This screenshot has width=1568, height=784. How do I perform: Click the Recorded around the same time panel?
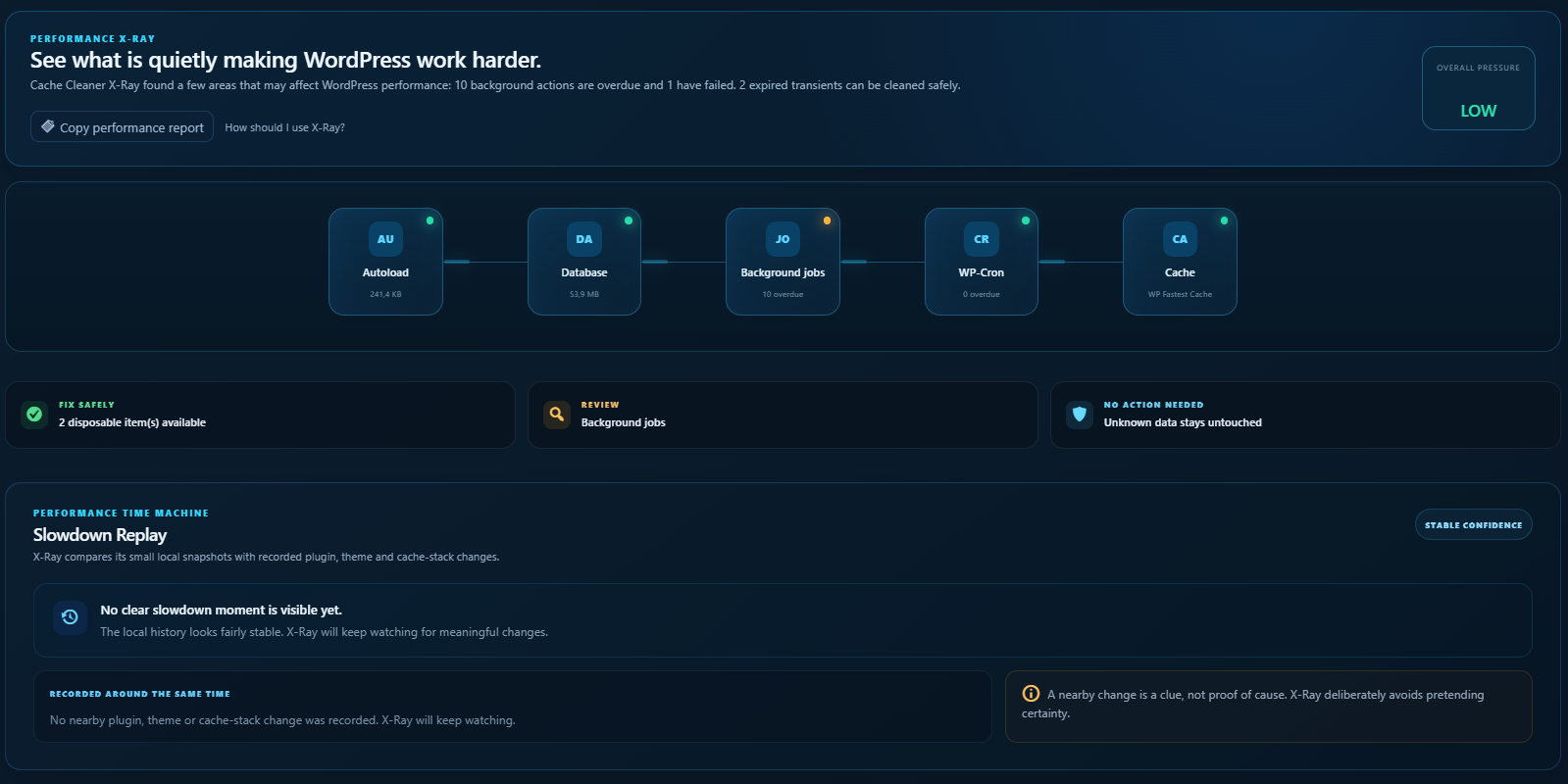tap(513, 707)
